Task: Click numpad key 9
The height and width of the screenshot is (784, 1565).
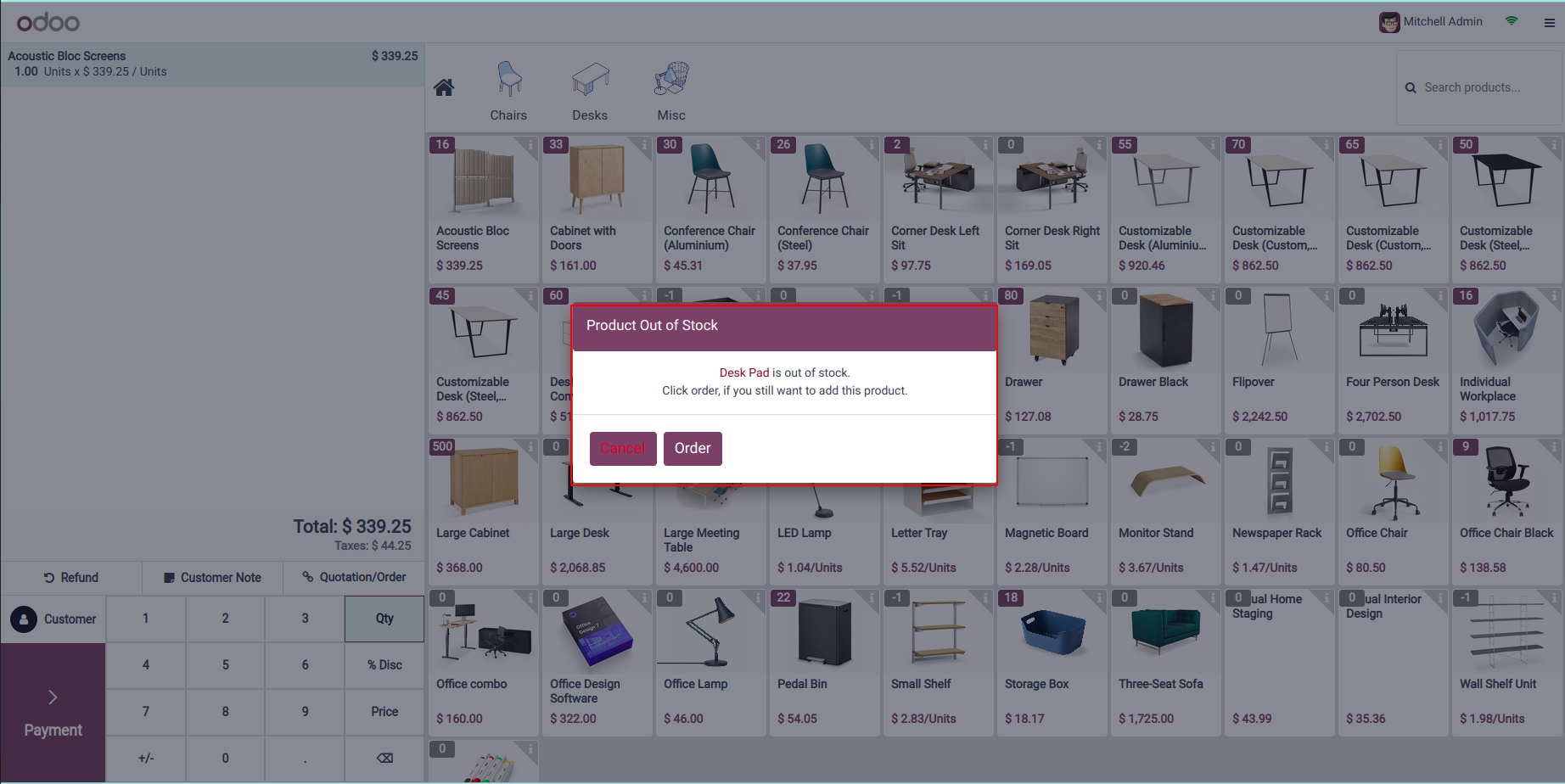Action: [305, 712]
